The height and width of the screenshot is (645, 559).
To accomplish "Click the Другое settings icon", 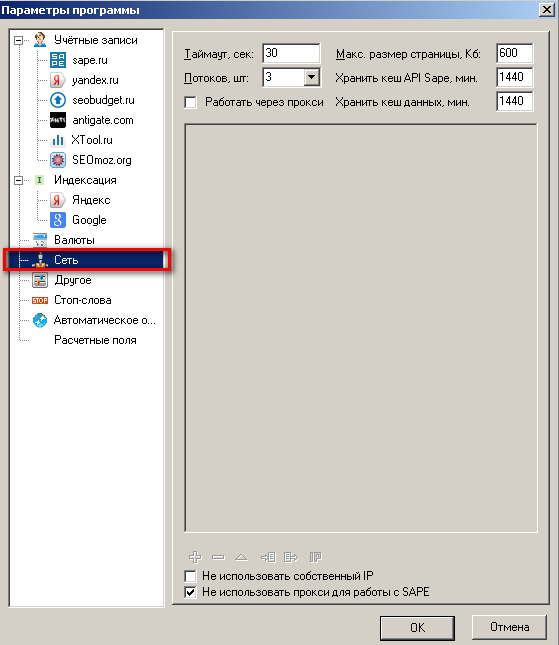I will pos(40,280).
